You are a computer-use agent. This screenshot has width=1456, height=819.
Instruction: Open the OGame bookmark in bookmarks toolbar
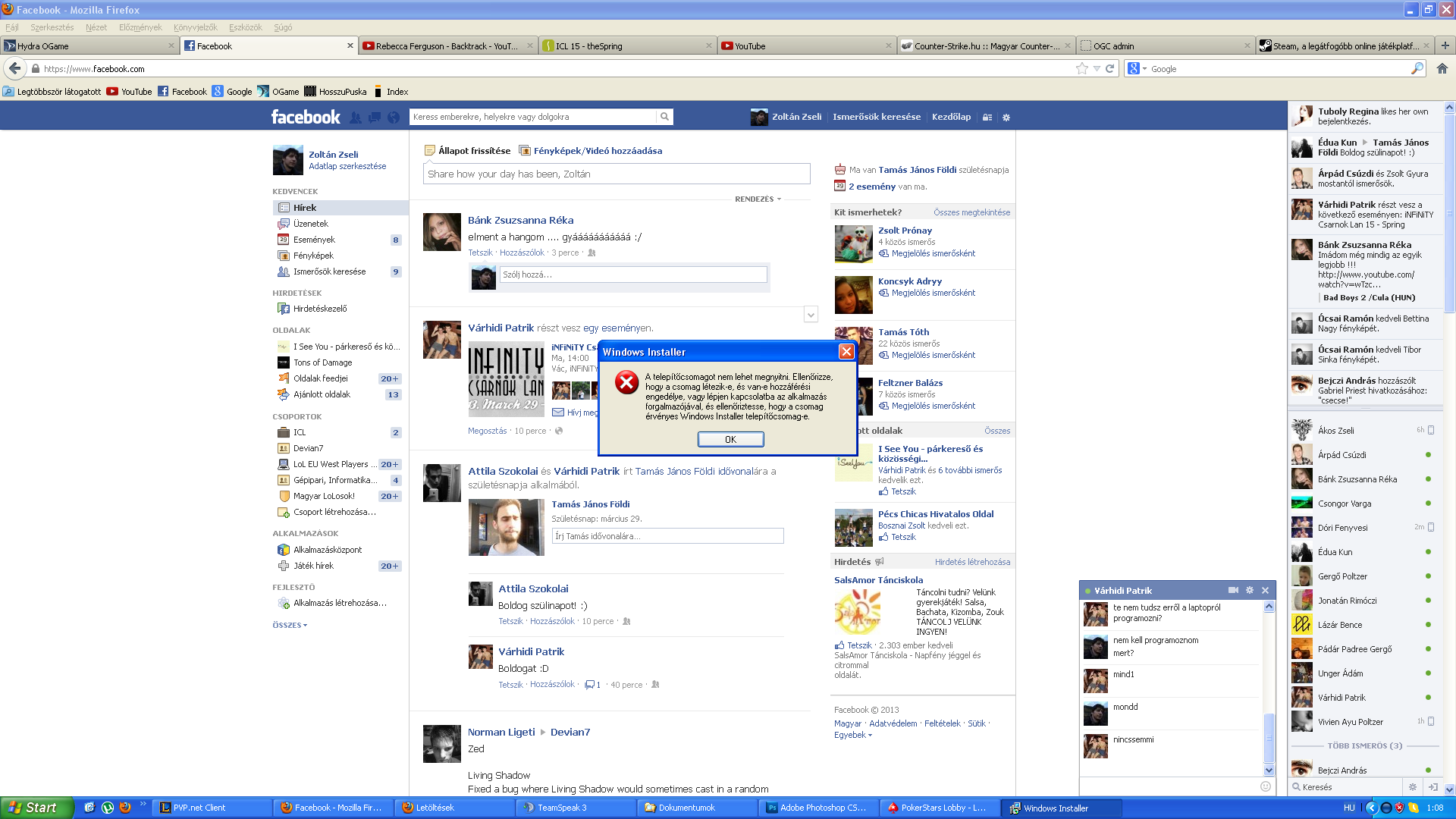point(278,91)
